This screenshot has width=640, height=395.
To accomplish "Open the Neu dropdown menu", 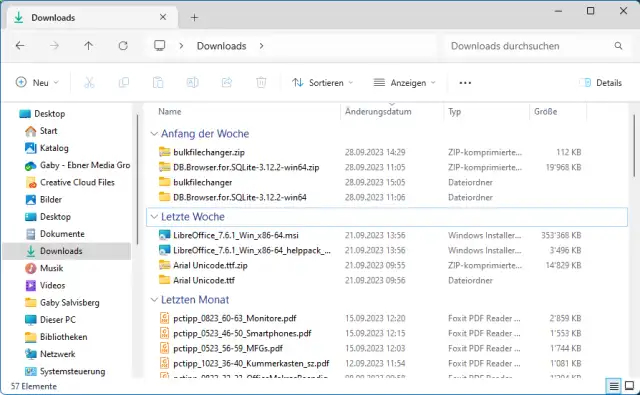I will [37, 83].
